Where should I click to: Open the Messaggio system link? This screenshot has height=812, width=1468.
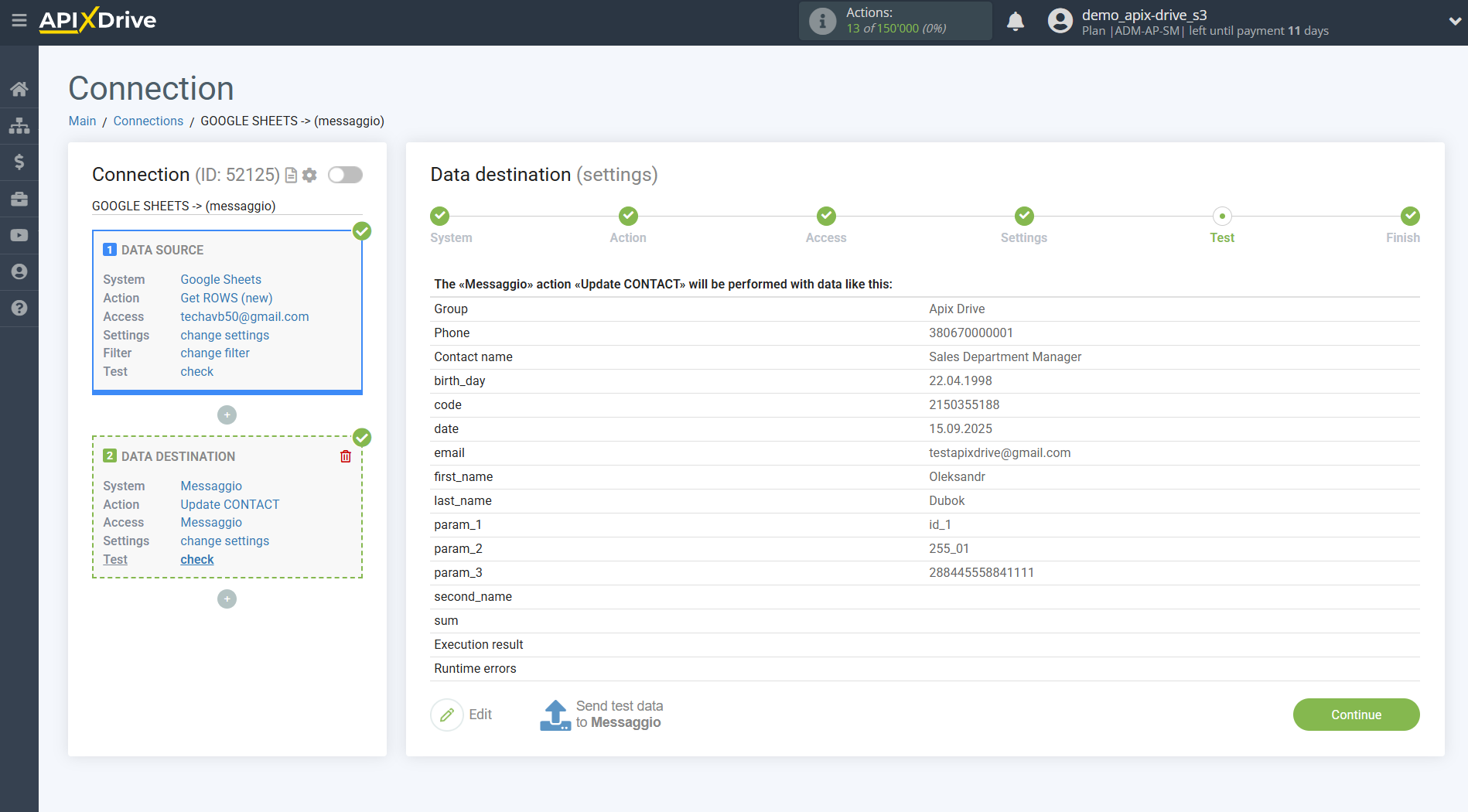pyautogui.click(x=211, y=486)
